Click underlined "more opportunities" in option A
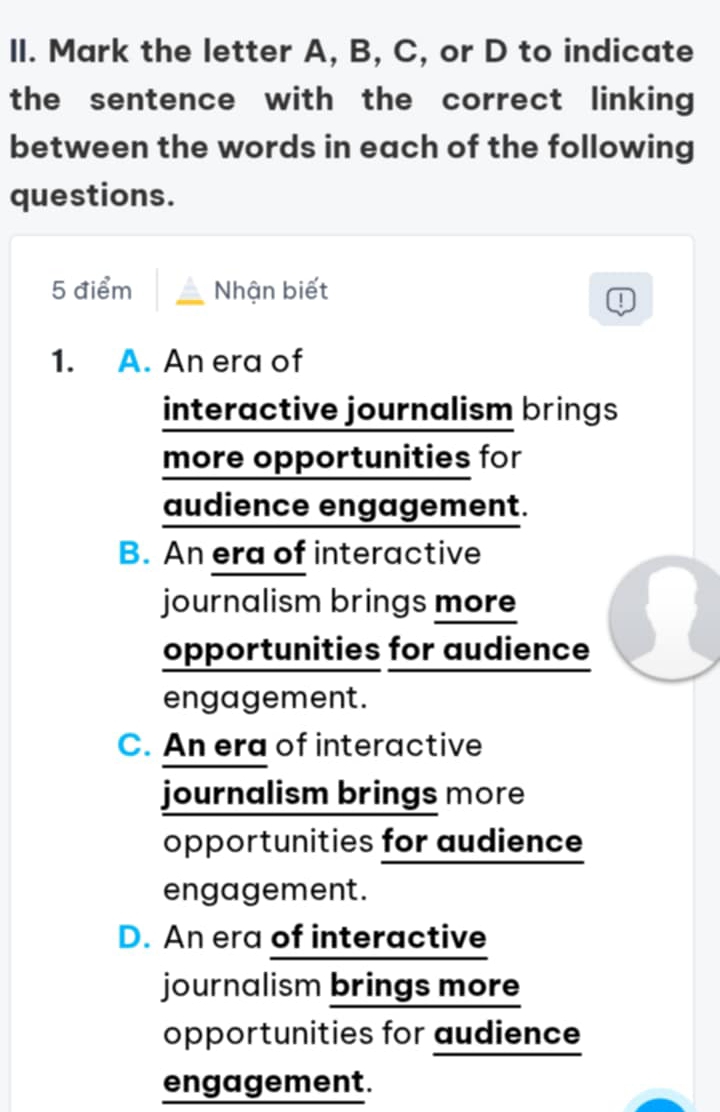Viewport: 720px width, 1112px height. tap(316, 458)
